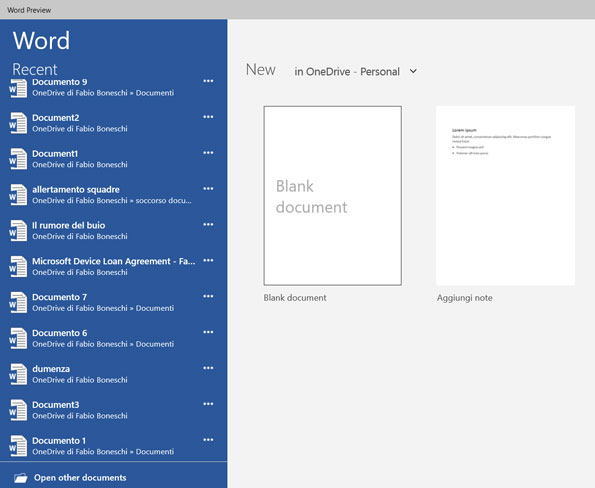Open recent file titled Document3
This screenshot has width=595, height=488.
tap(55, 405)
